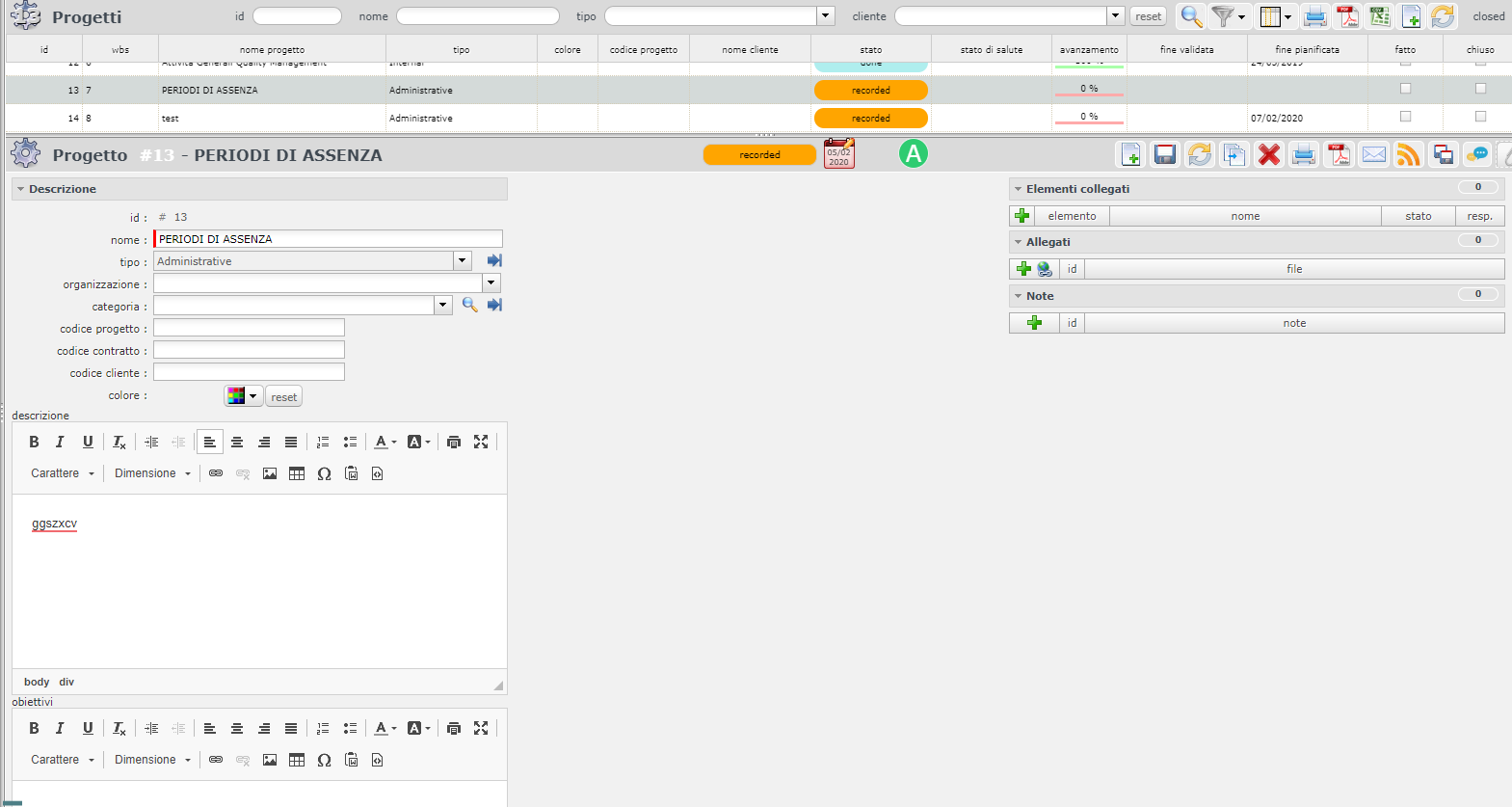Sort the list by the 'nome progetto' column header
Image resolution: width=1512 pixels, height=807 pixels.
click(272, 49)
